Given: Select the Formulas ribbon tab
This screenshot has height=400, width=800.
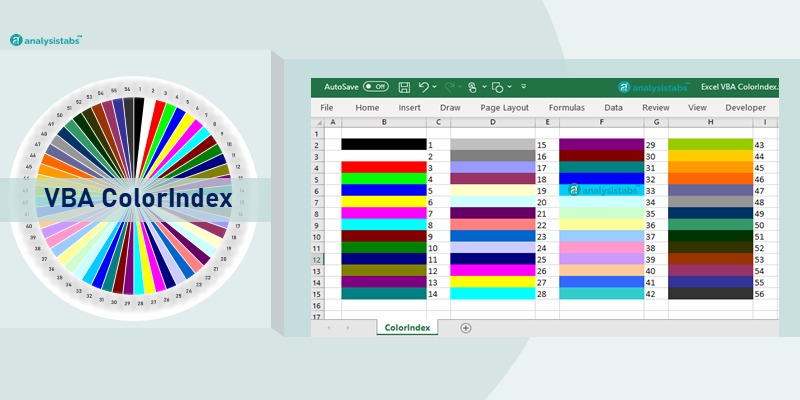Looking at the screenshot, I should point(567,108).
